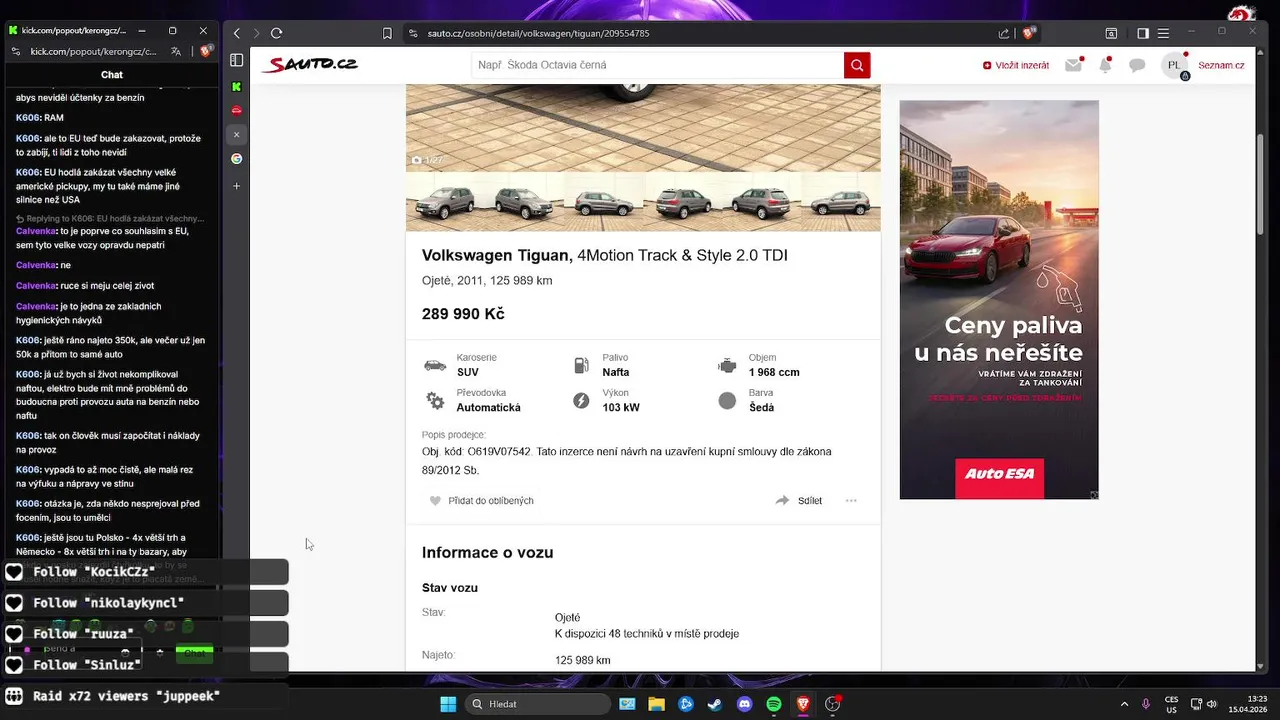Click the '1 968 ccm' engine volume value
The width and height of the screenshot is (1280, 720).
pyautogui.click(x=774, y=372)
